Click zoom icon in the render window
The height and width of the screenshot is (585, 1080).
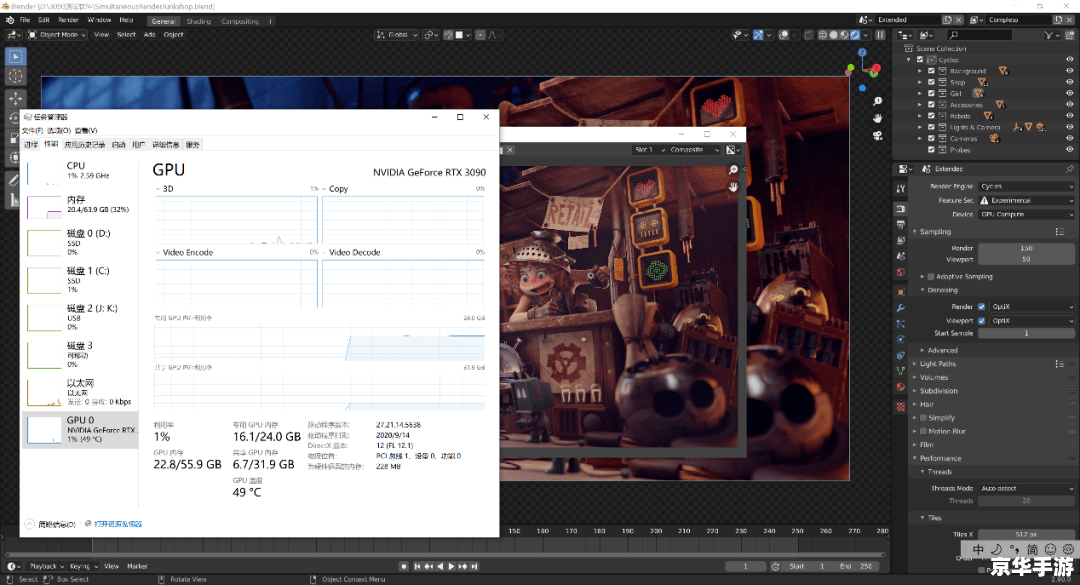click(733, 170)
